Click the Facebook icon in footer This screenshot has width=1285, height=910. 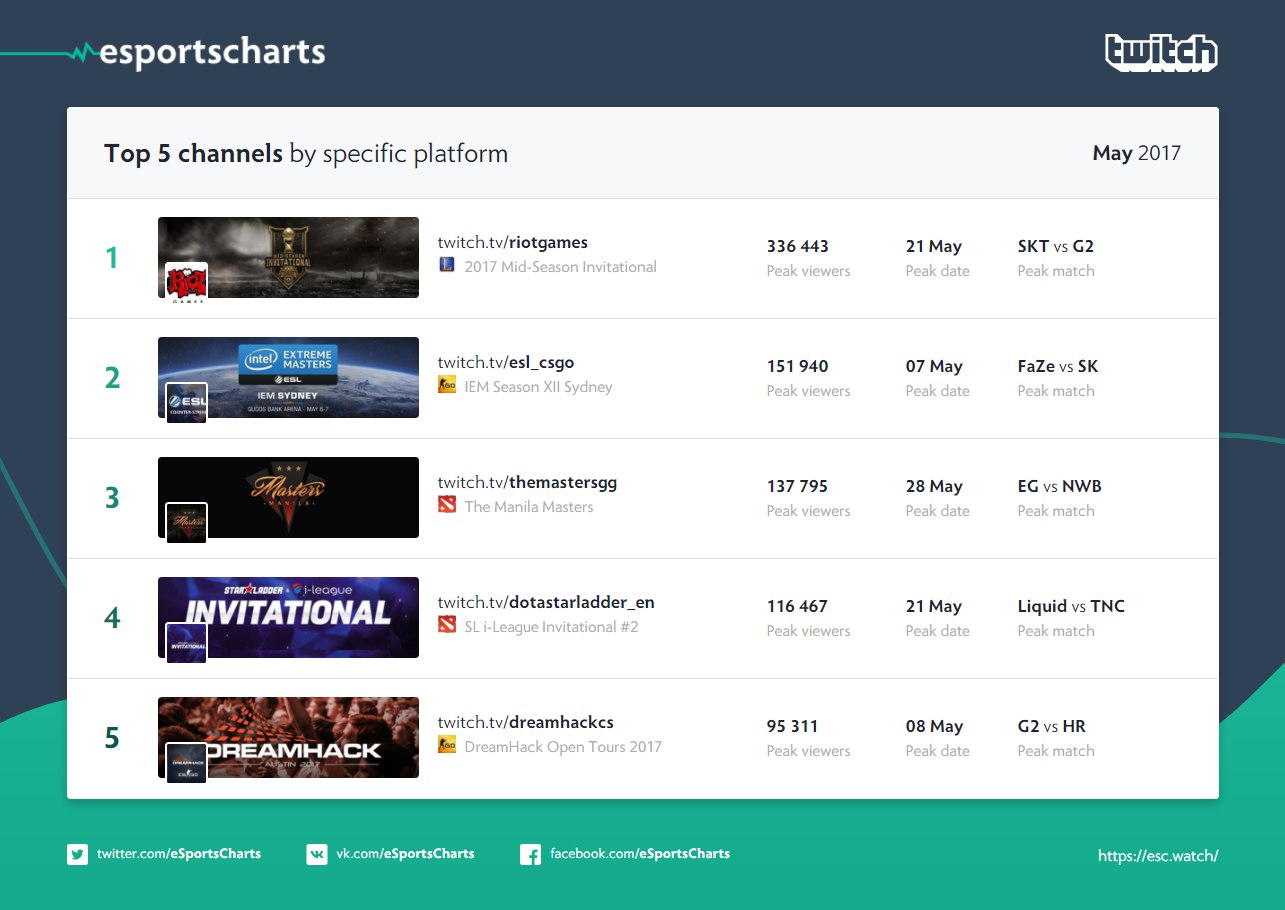point(531,854)
